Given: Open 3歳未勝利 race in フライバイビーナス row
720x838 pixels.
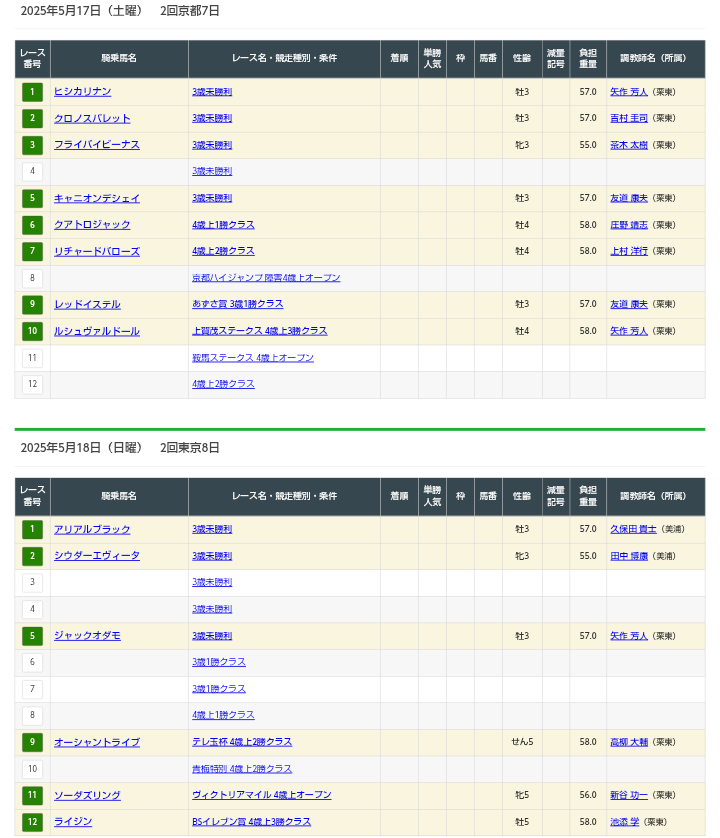Looking at the screenshot, I should (212, 145).
